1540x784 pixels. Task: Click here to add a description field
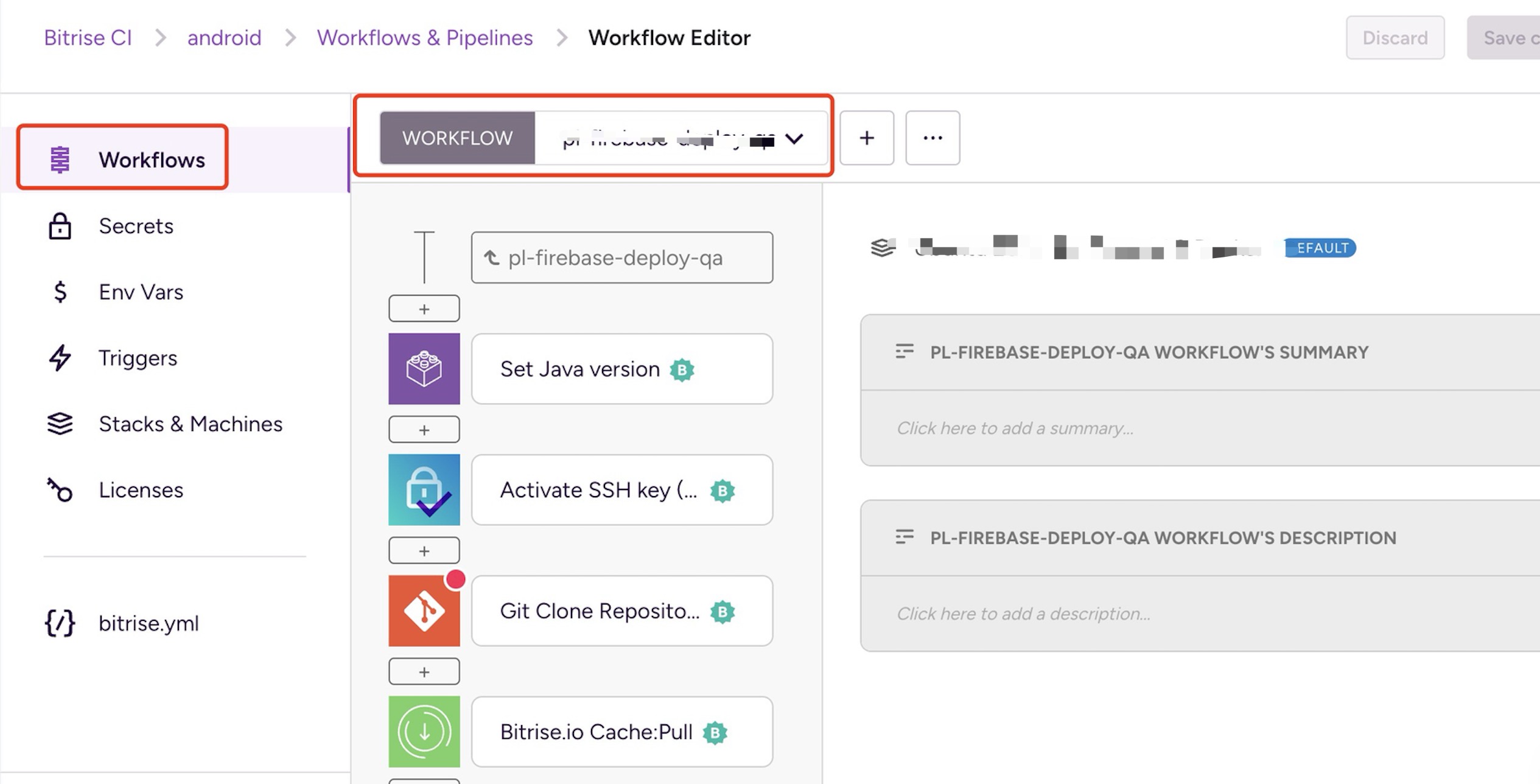pos(1200,614)
